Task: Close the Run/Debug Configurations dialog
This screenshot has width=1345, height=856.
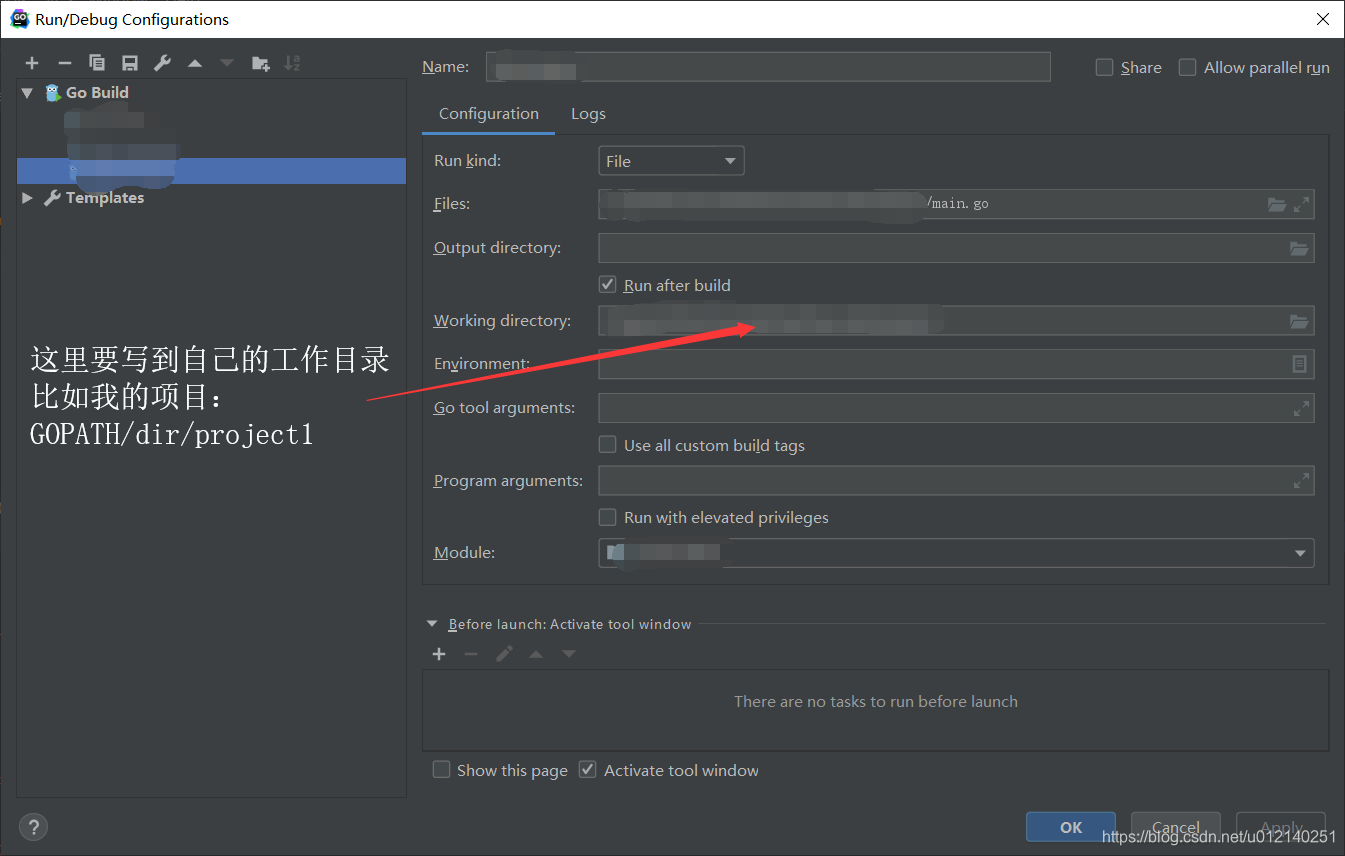Action: (1322, 19)
